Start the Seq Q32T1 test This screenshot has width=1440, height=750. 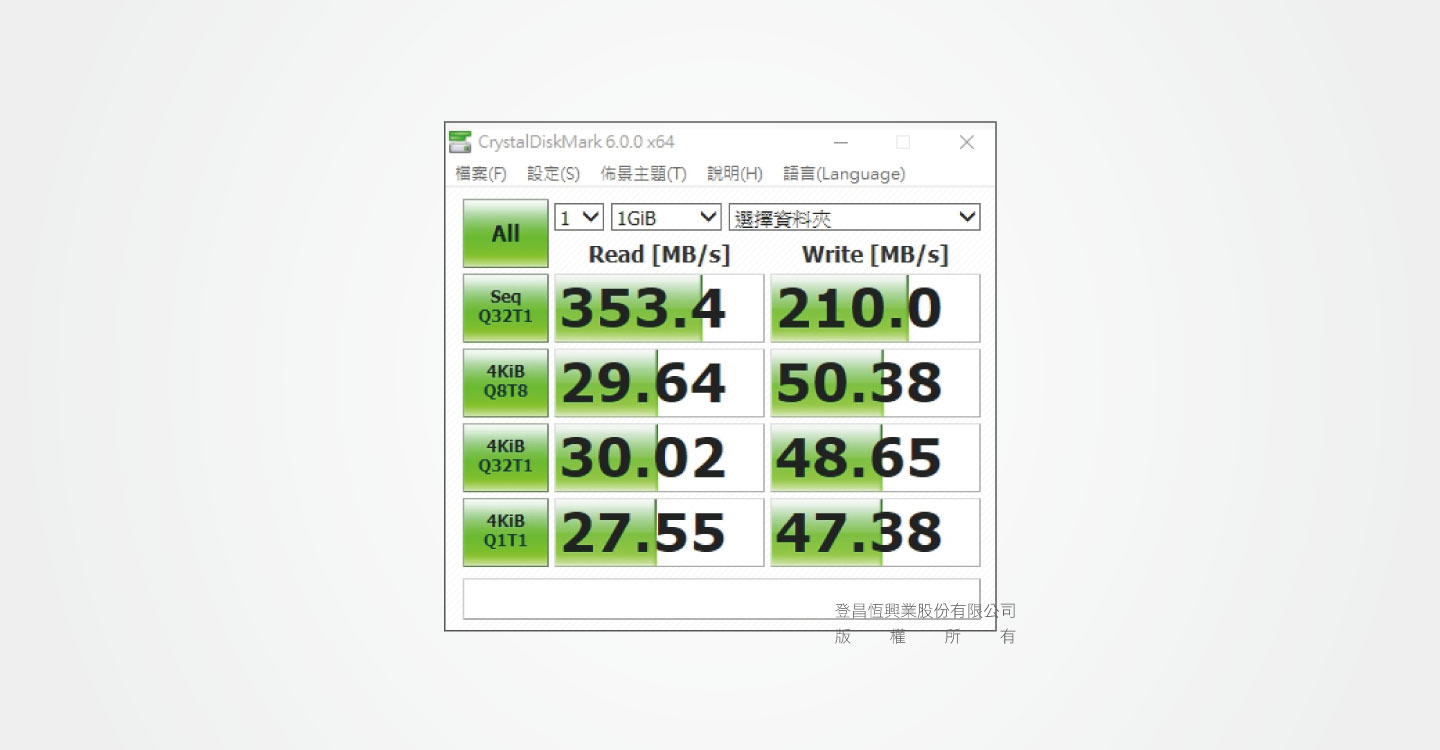(505, 308)
